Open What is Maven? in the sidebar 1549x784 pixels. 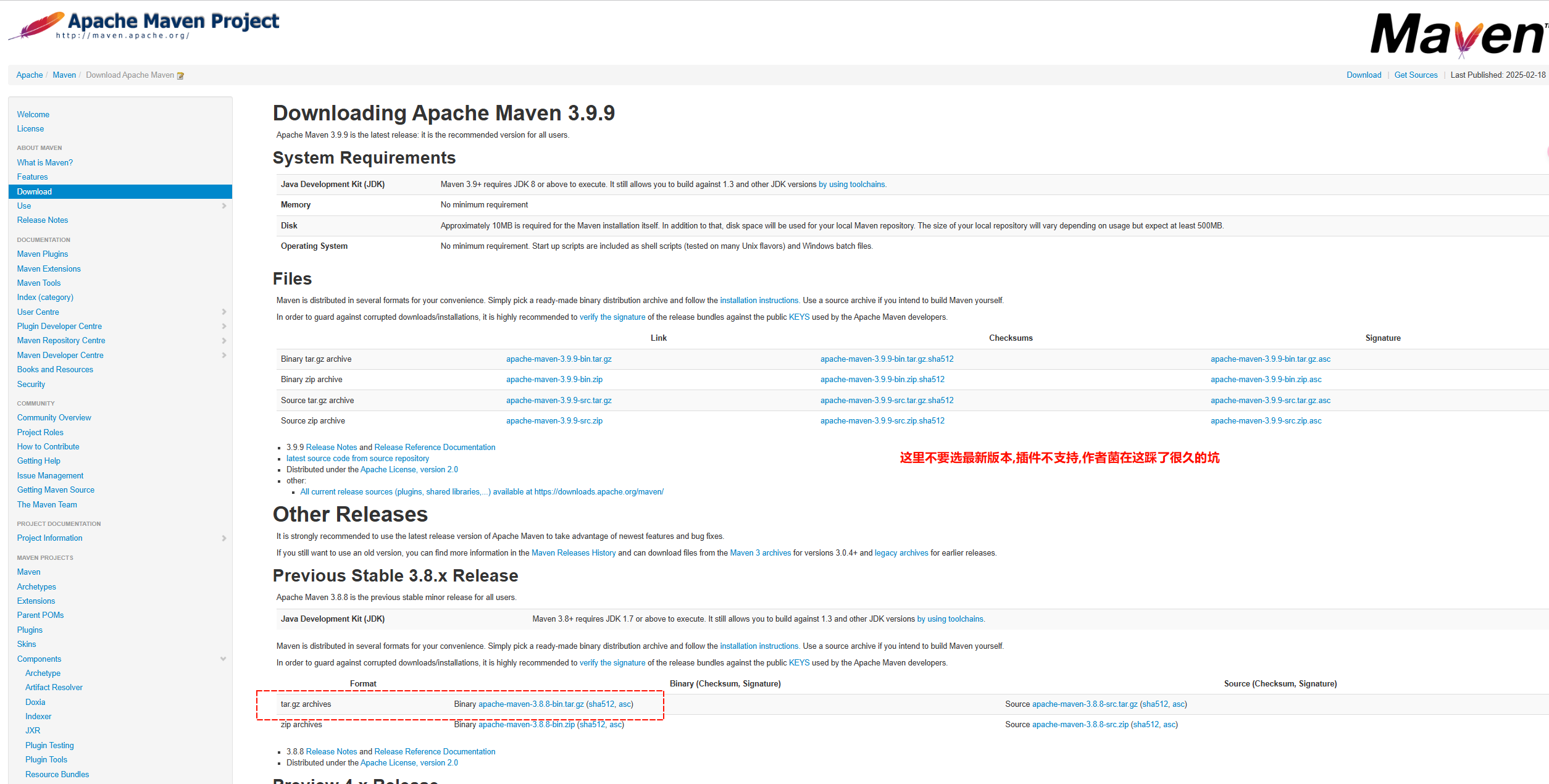click(45, 163)
